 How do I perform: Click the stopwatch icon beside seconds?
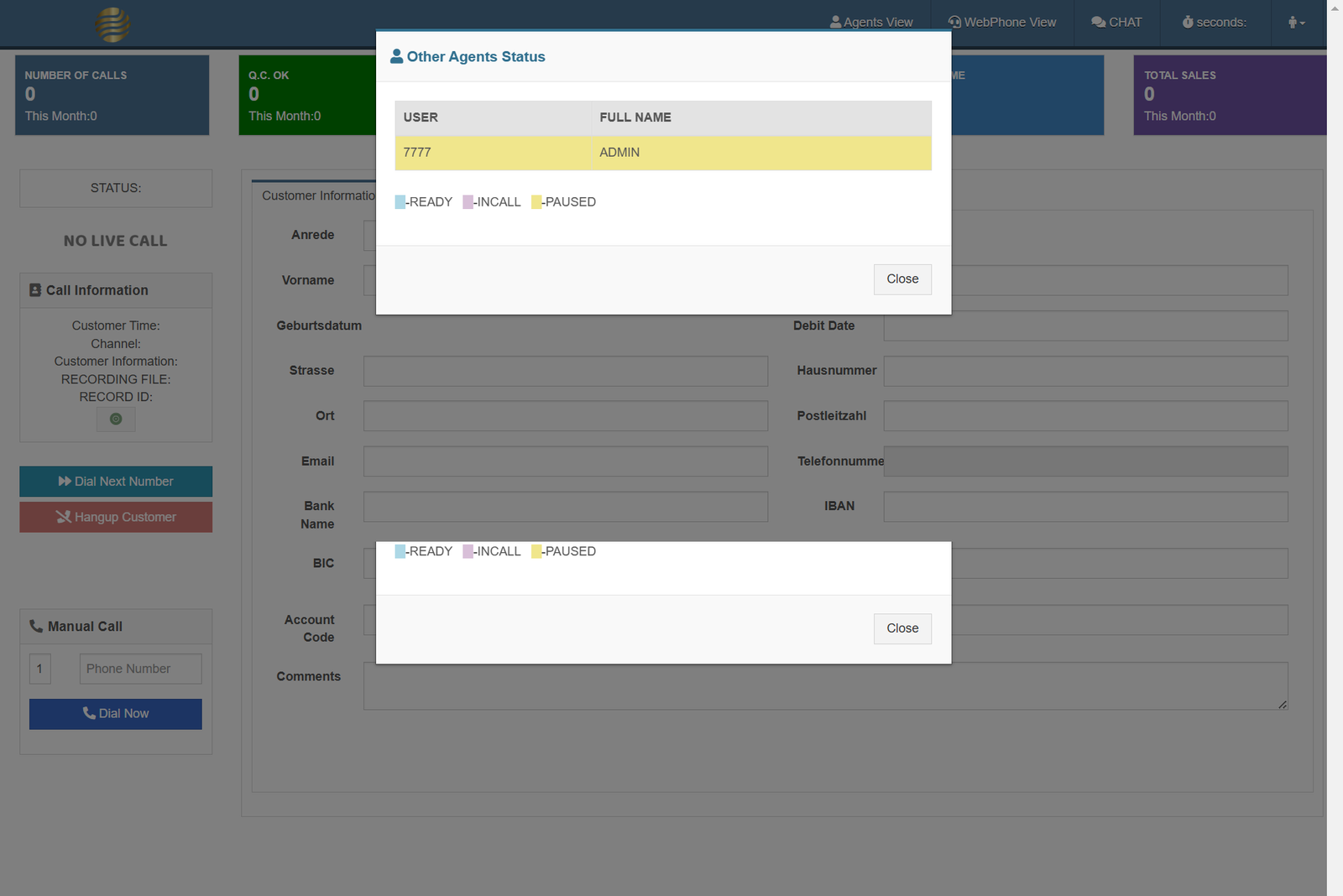pyautogui.click(x=1188, y=23)
